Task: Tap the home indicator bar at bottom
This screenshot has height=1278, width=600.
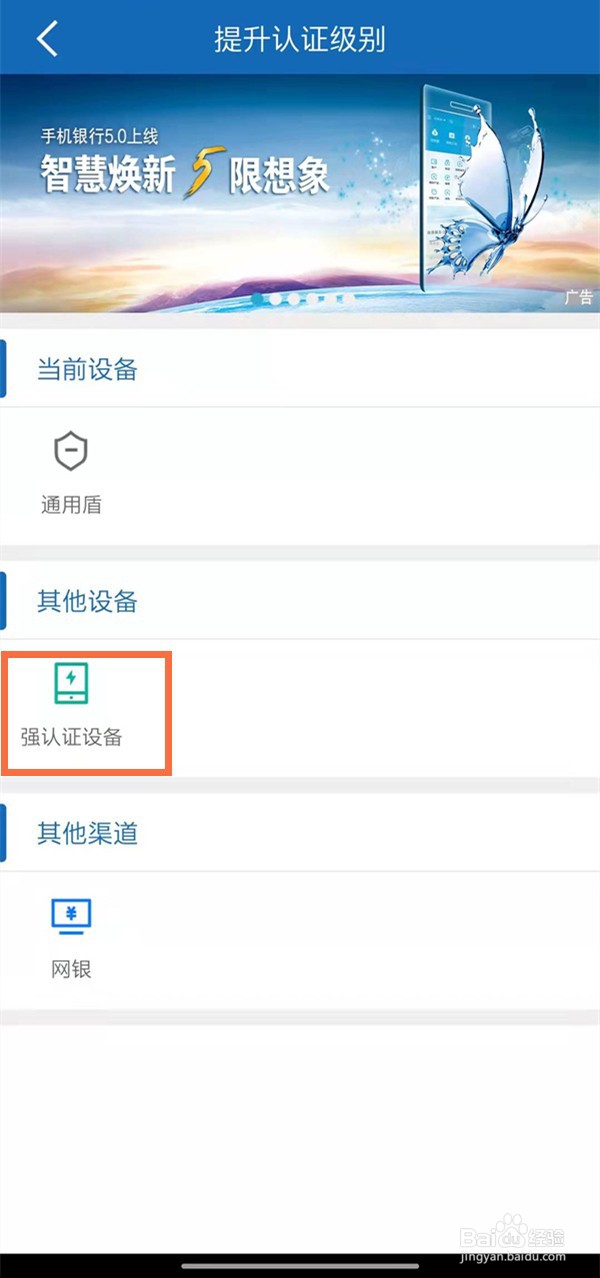Action: point(300,1265)
